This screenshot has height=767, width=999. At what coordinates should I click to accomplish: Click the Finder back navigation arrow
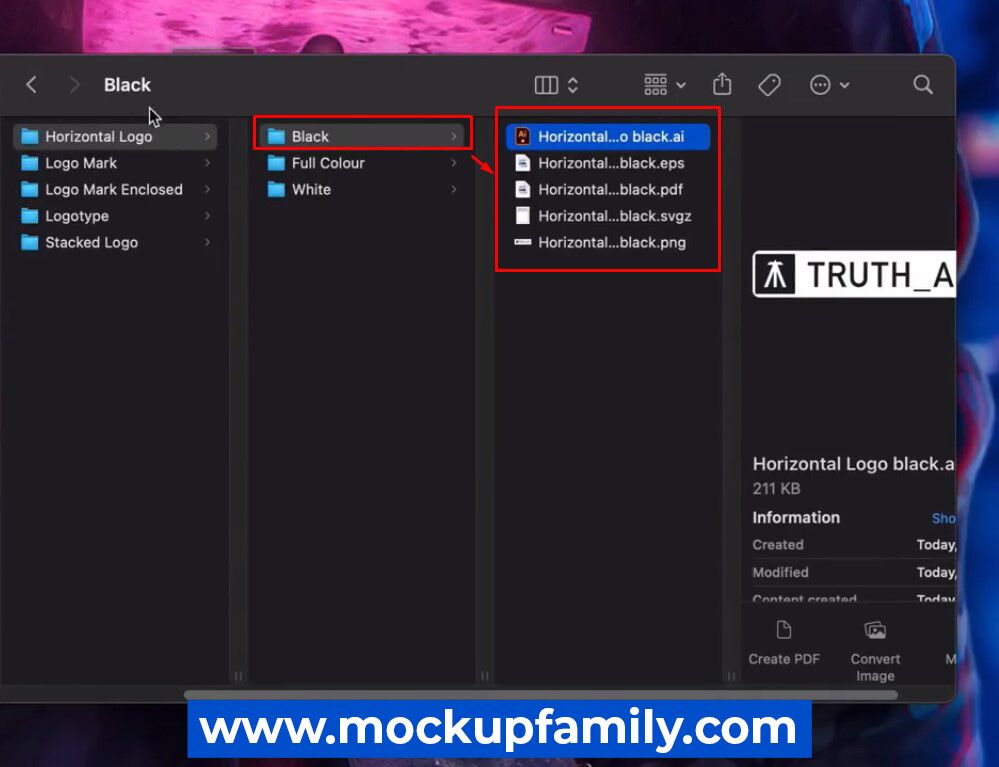click(31, 85)
